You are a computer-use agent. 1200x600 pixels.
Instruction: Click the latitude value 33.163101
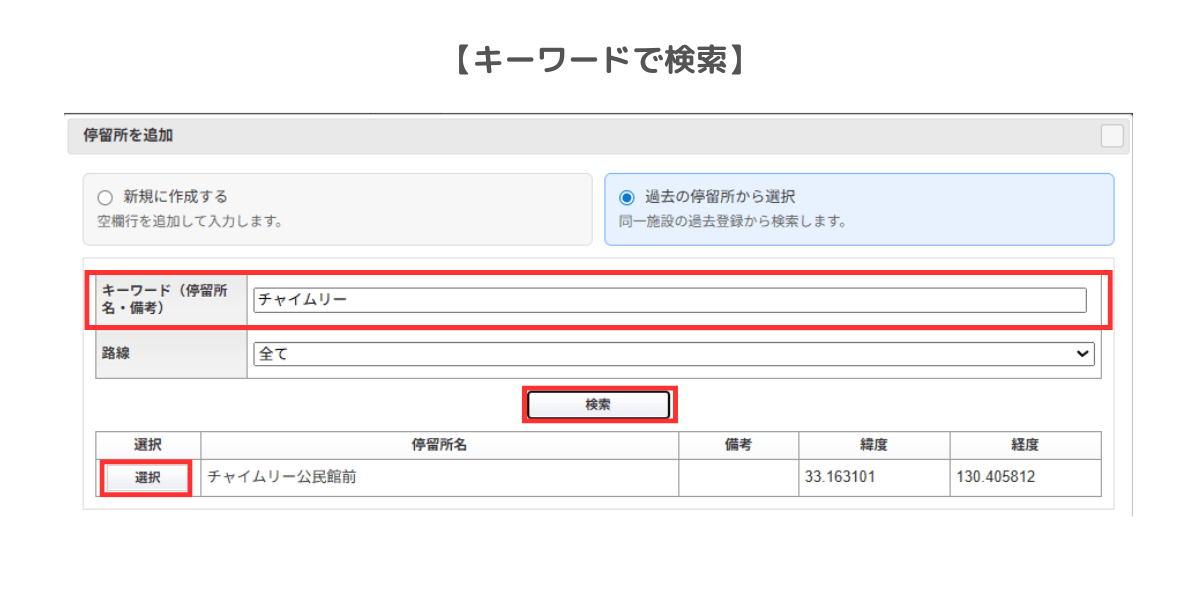coord(840,478)
